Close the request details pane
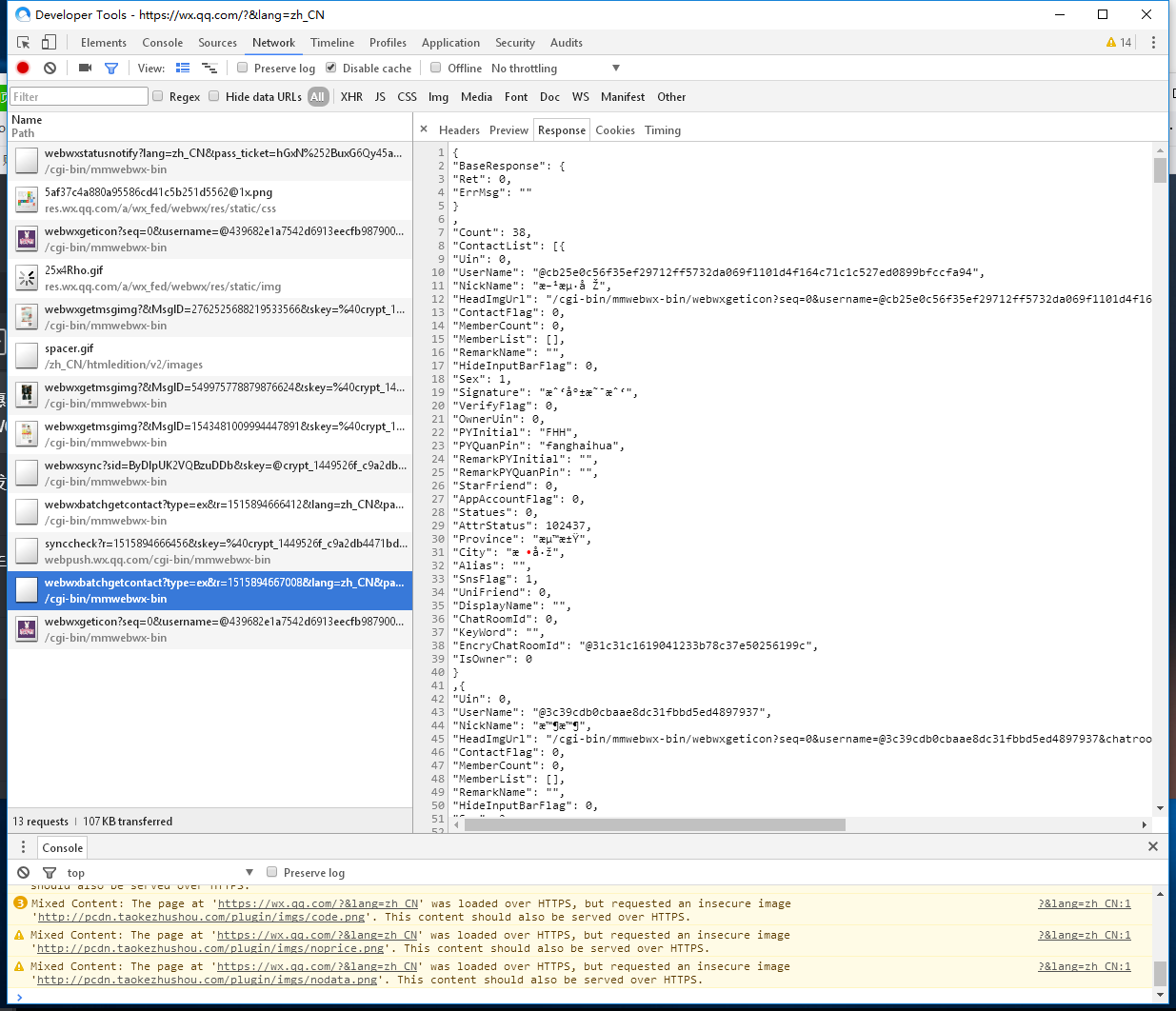Viewport: 1176px width, 1011px height. 424,130
